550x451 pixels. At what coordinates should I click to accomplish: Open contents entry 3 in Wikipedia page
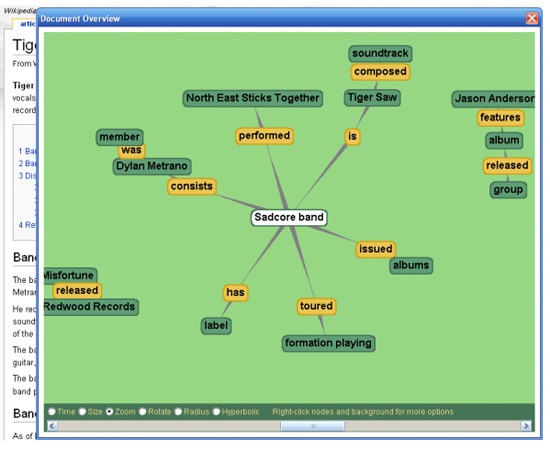tap(27, 176)
